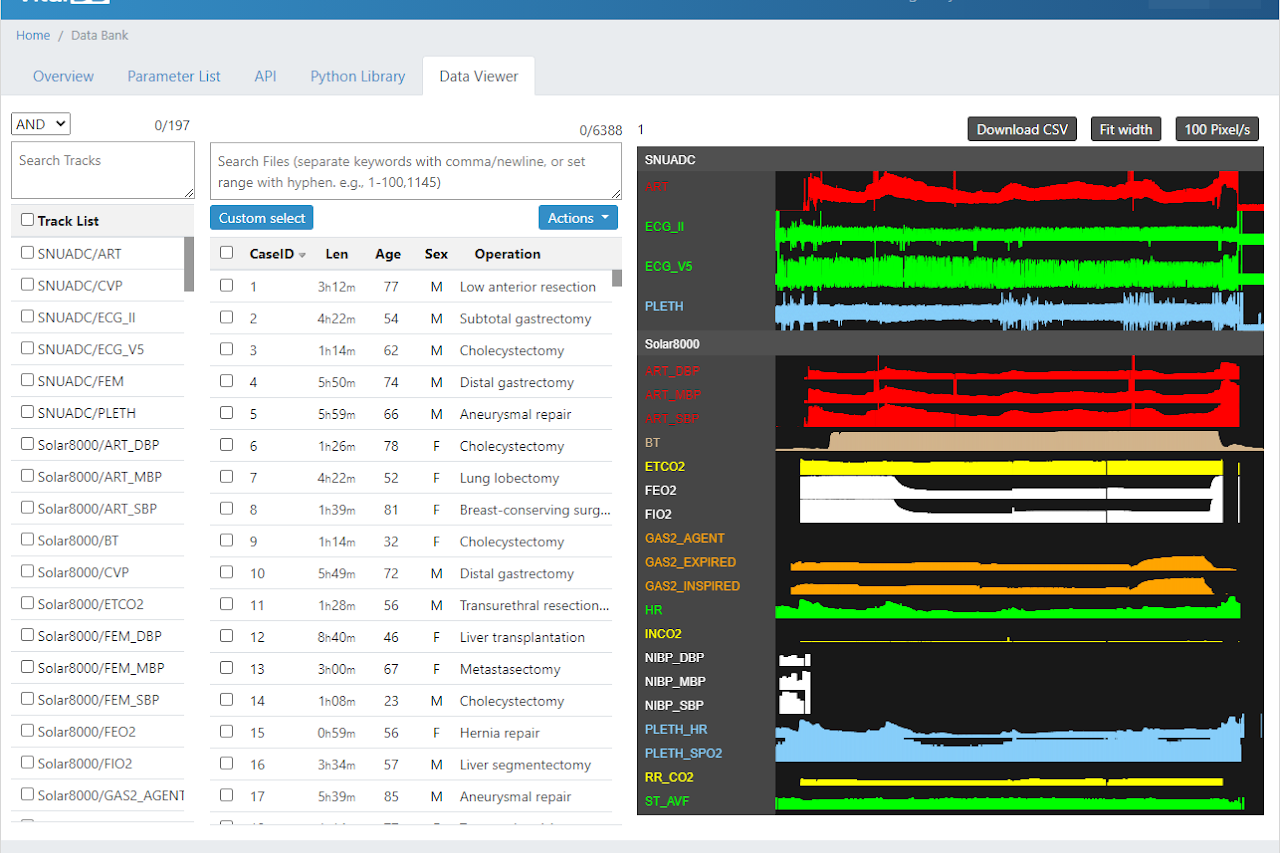Expand the Actions dropdown button
Image resolution: width=1280 pixels, height=853 pixels.
578,218
